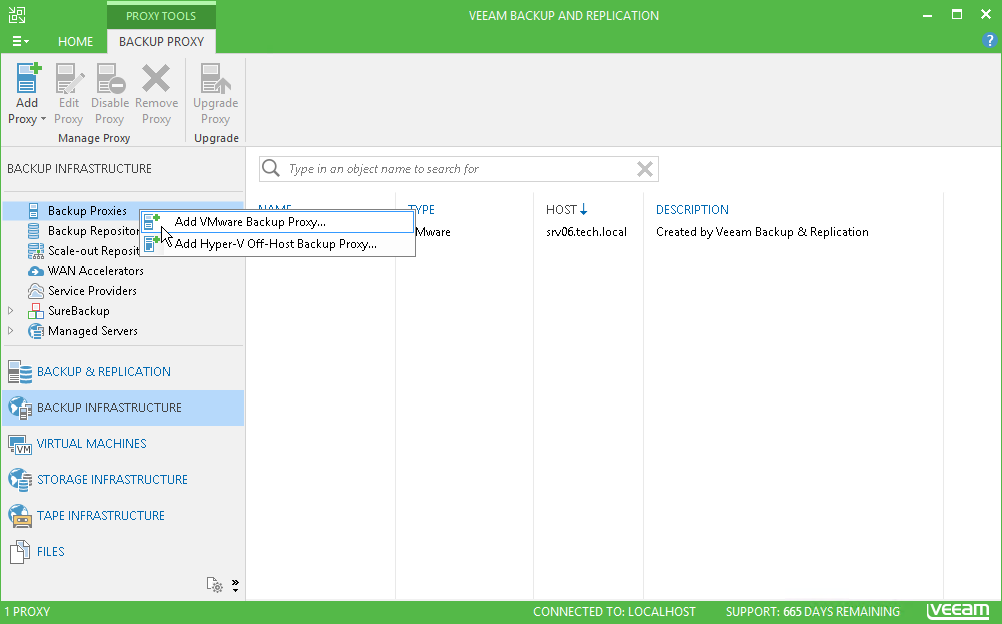
Task: Click the Backup Infrastructure view icon
Action: click(x=20, y=408)
